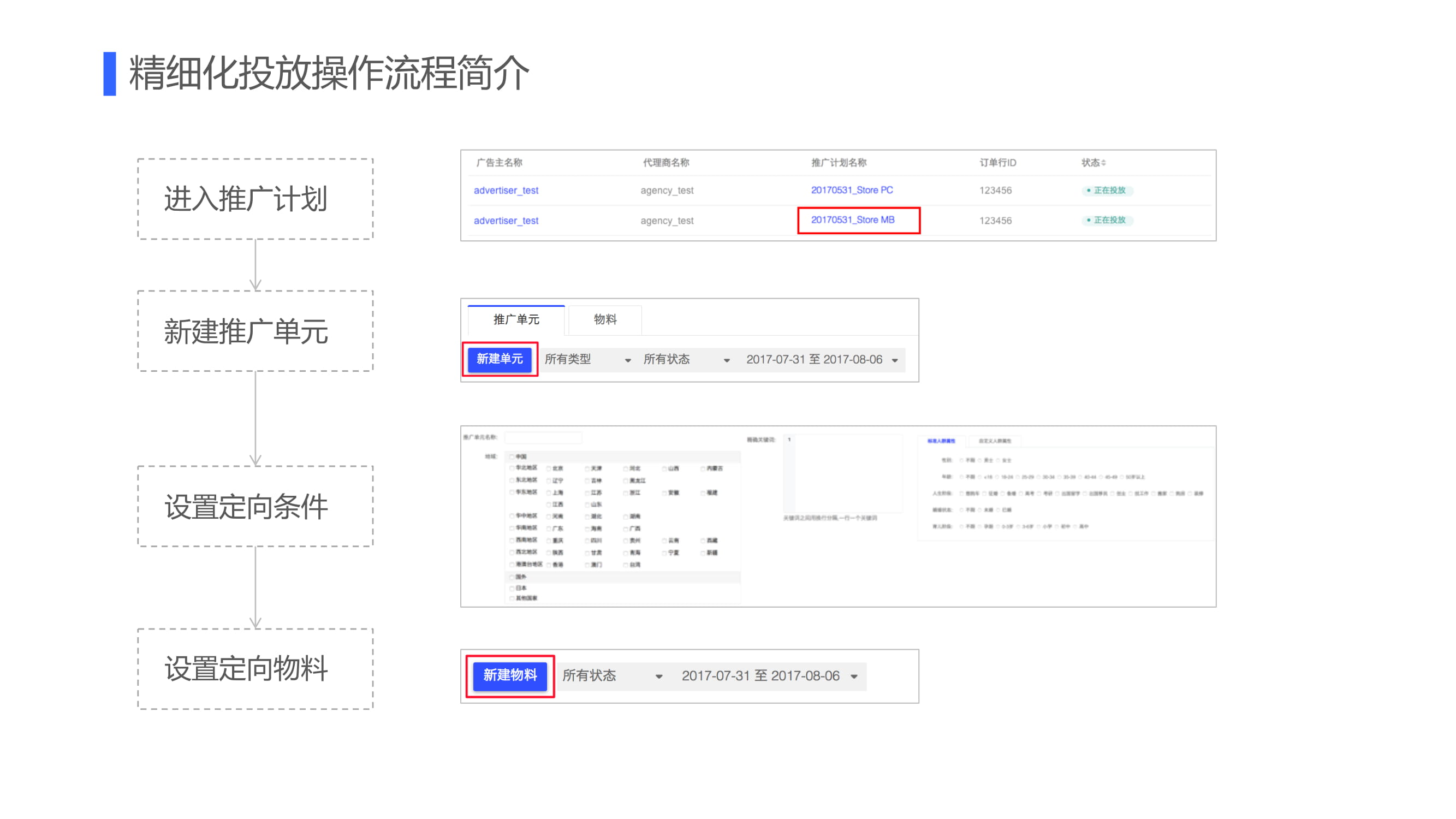Open the 20170531_Store PC promotion plan
The image size is (1456, 819).
point(852,190)
